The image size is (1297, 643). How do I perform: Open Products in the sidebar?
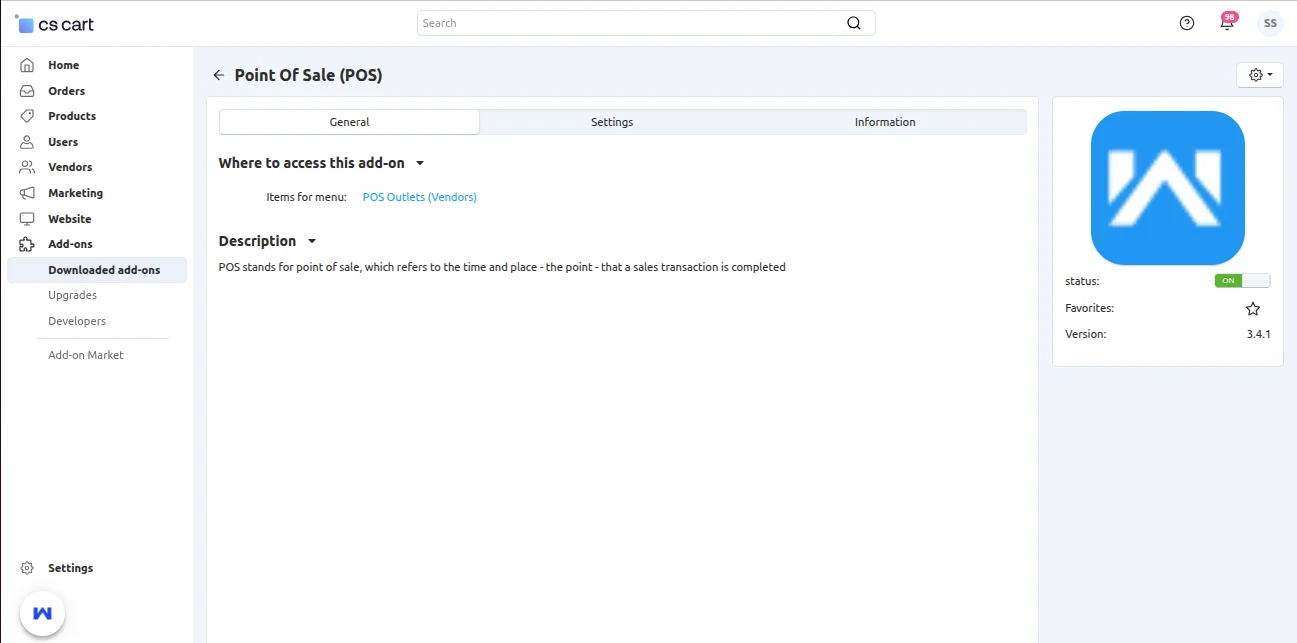(x=72, y=116)
